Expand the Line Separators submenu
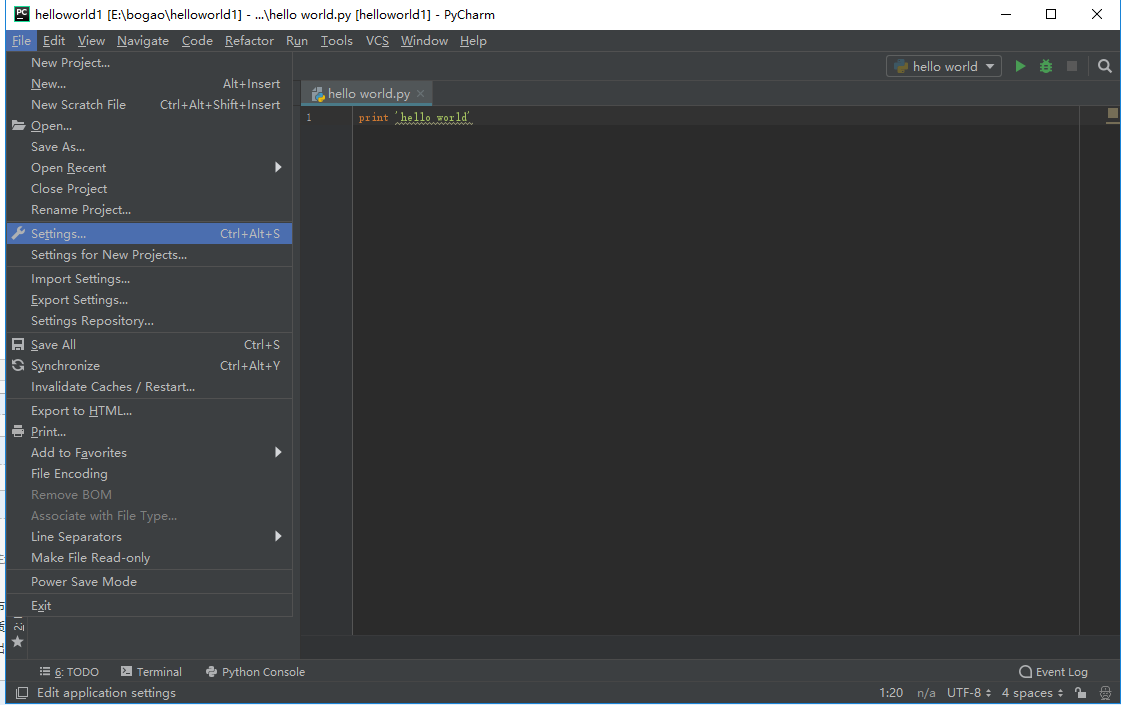Viewport: 1121px width, 705px height. [149, 536]
